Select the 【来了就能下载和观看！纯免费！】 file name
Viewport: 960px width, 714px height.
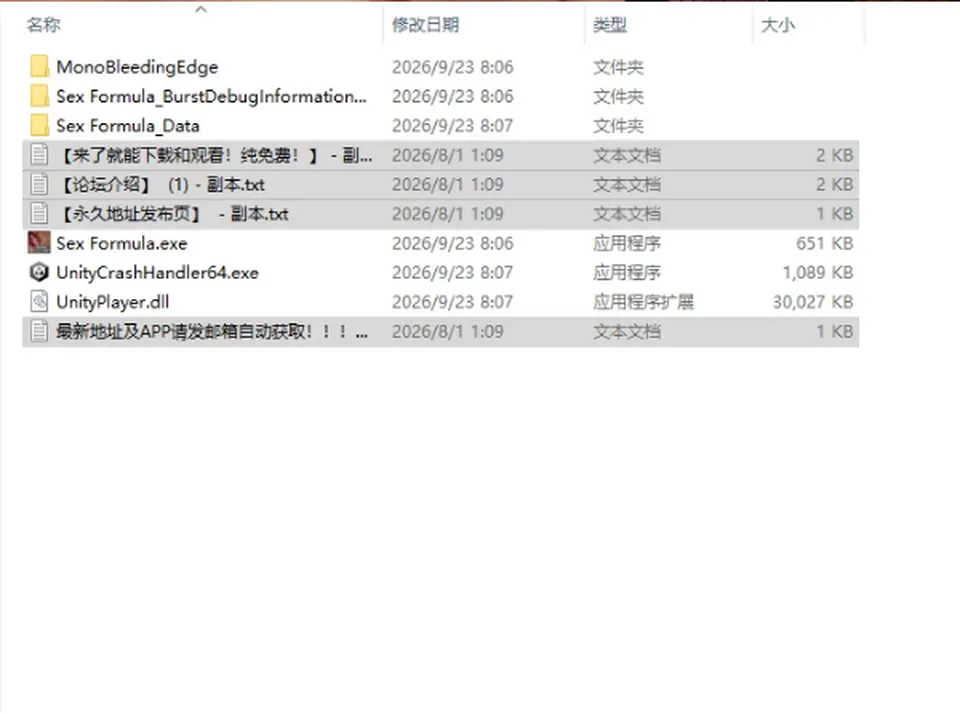pyautogui.click(x=216, y=155)
